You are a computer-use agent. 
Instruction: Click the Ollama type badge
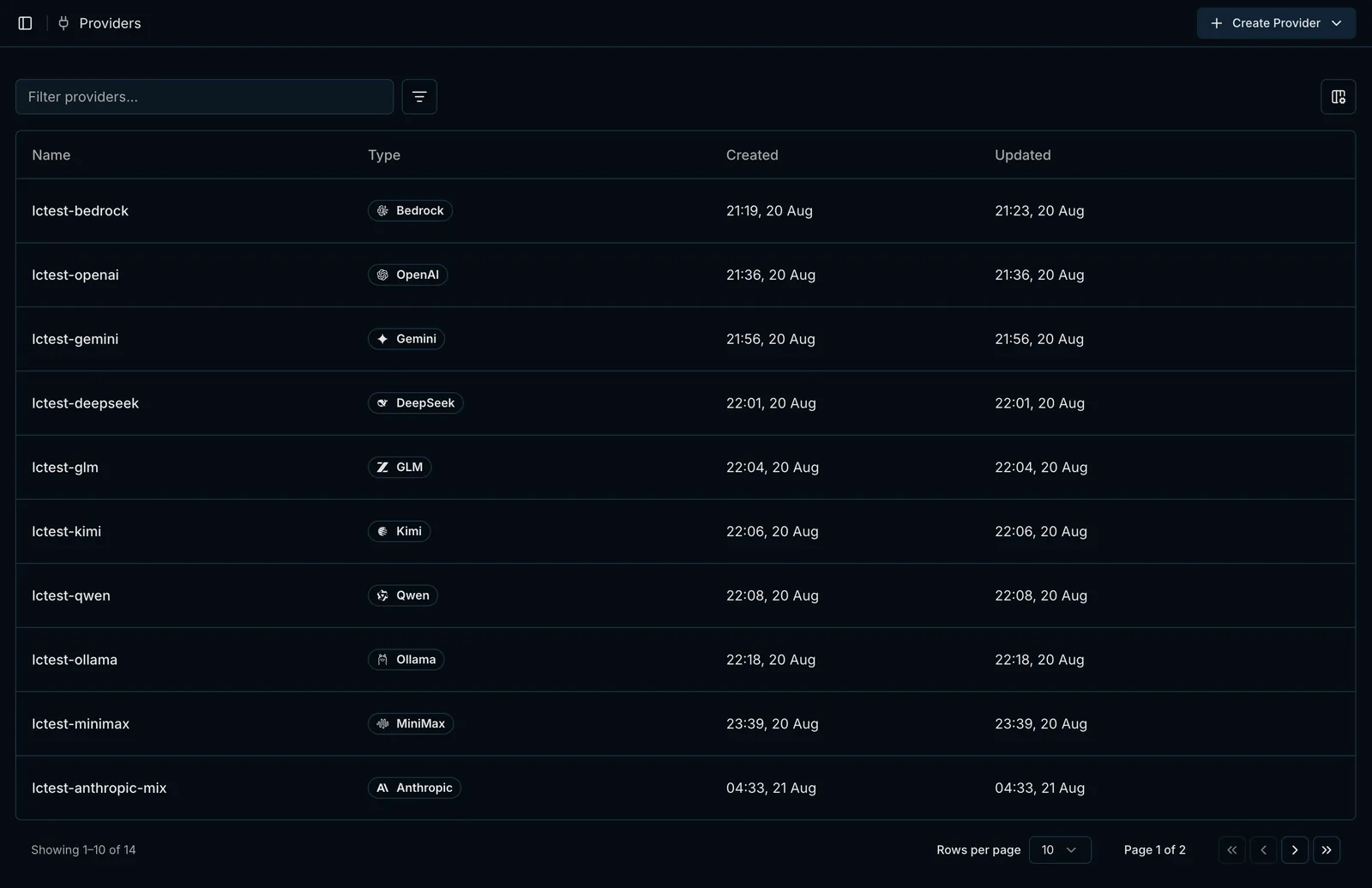406,660
